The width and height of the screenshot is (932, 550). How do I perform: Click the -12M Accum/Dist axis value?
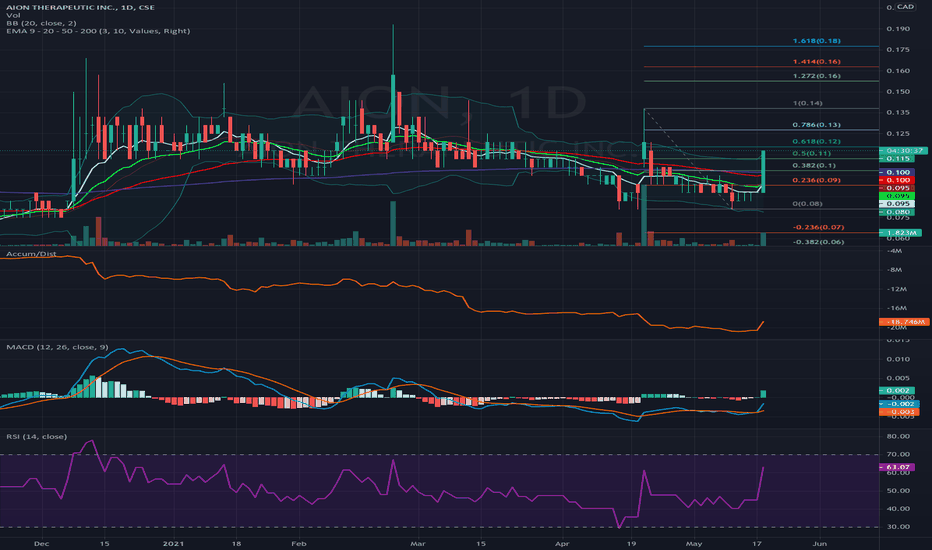click(x=896, y=289)
